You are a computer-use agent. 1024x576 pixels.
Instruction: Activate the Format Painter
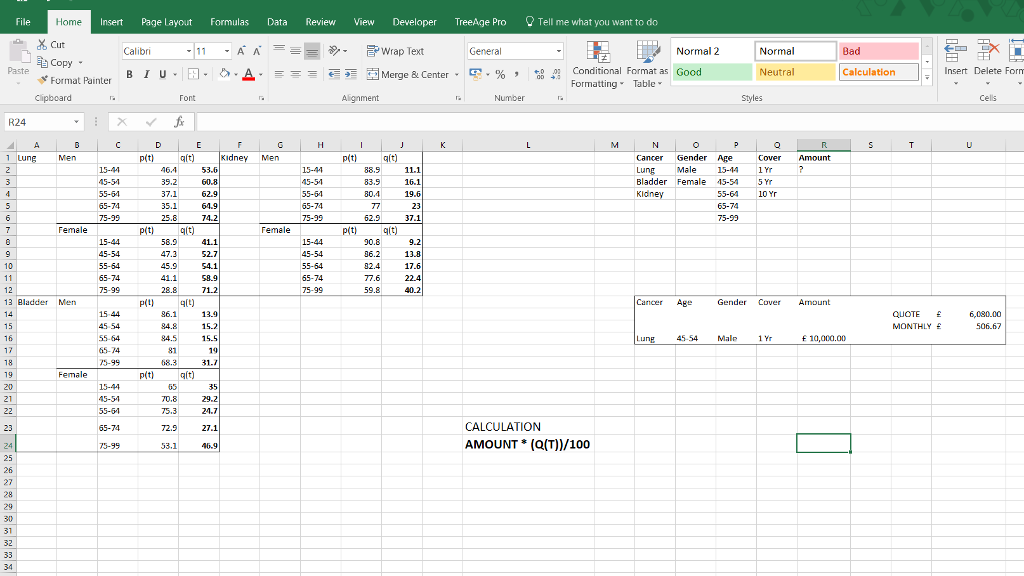coord(75,81)
